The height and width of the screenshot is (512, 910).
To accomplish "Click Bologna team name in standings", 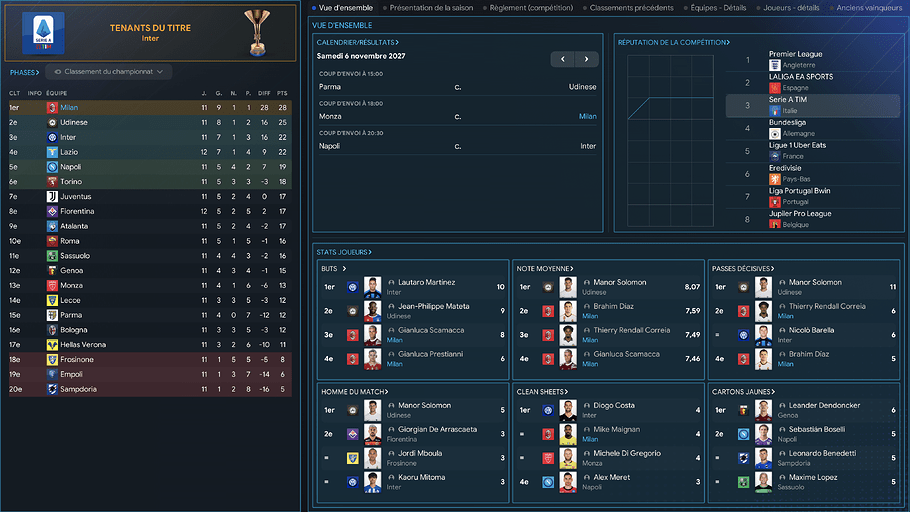I will click(x=74, y=330).
